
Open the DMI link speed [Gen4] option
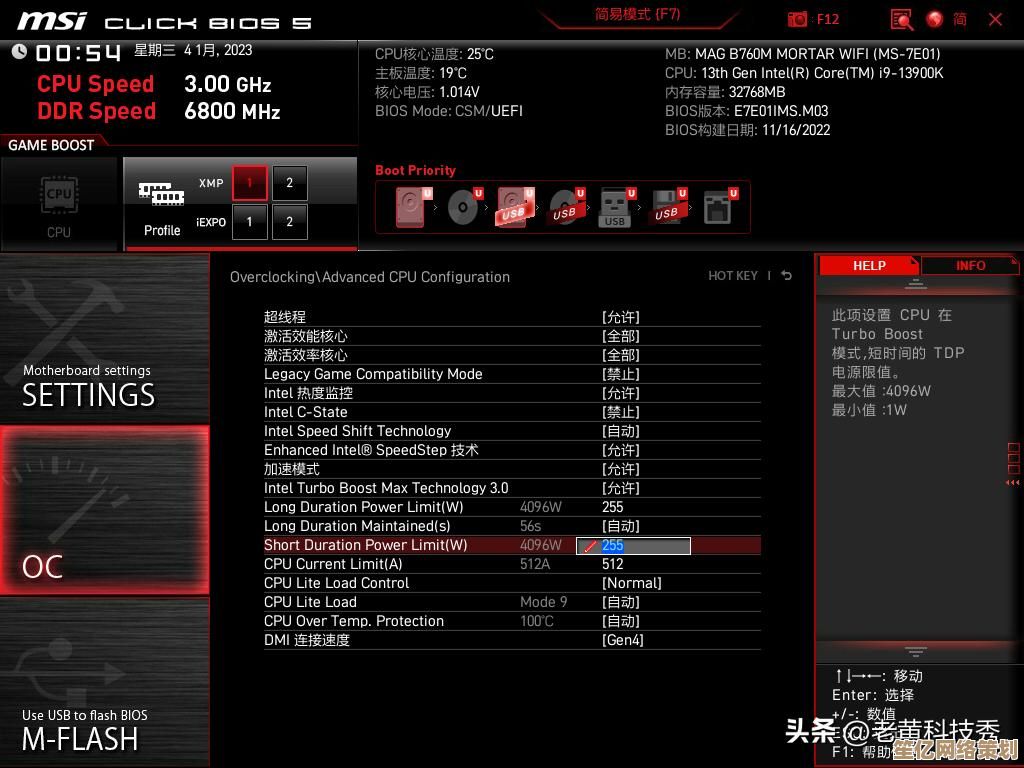pyautogui.click(x=623, y=640)
